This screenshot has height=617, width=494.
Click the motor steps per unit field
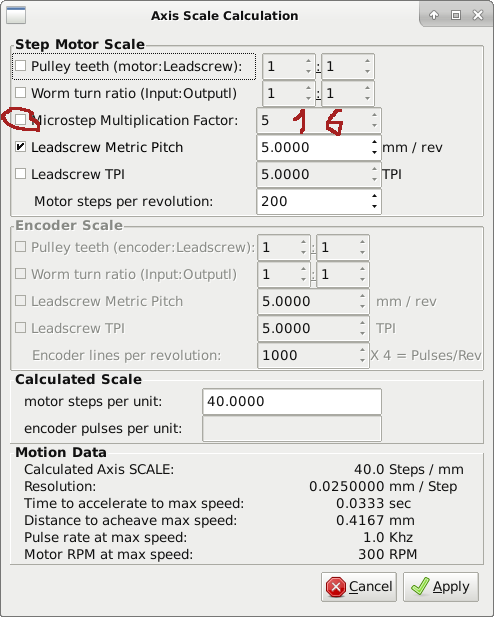pos(292,401)
